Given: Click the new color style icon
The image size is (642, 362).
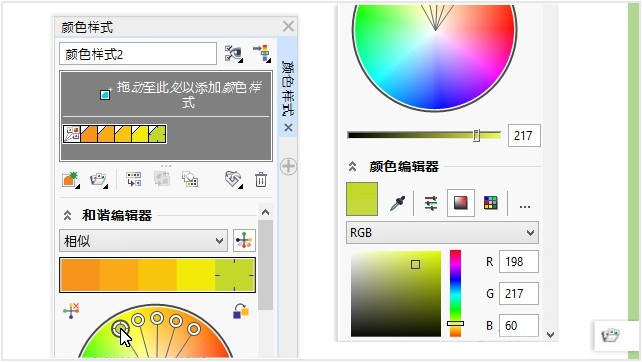Looking at the screenshot, I should tap(71, 180).
